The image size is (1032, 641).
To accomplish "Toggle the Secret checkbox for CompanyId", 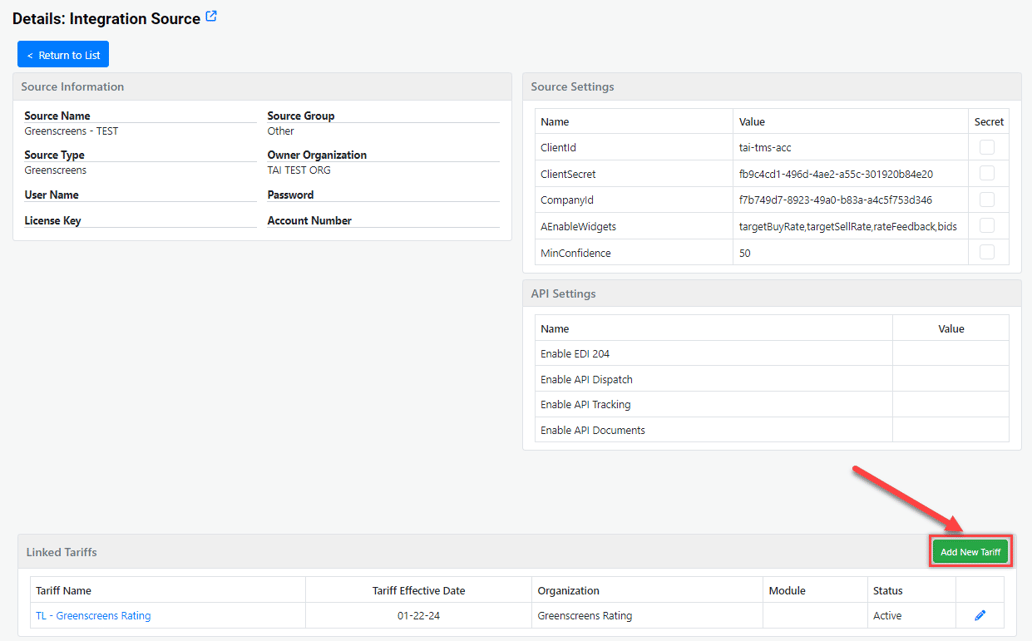I will (x=987, y=200).
